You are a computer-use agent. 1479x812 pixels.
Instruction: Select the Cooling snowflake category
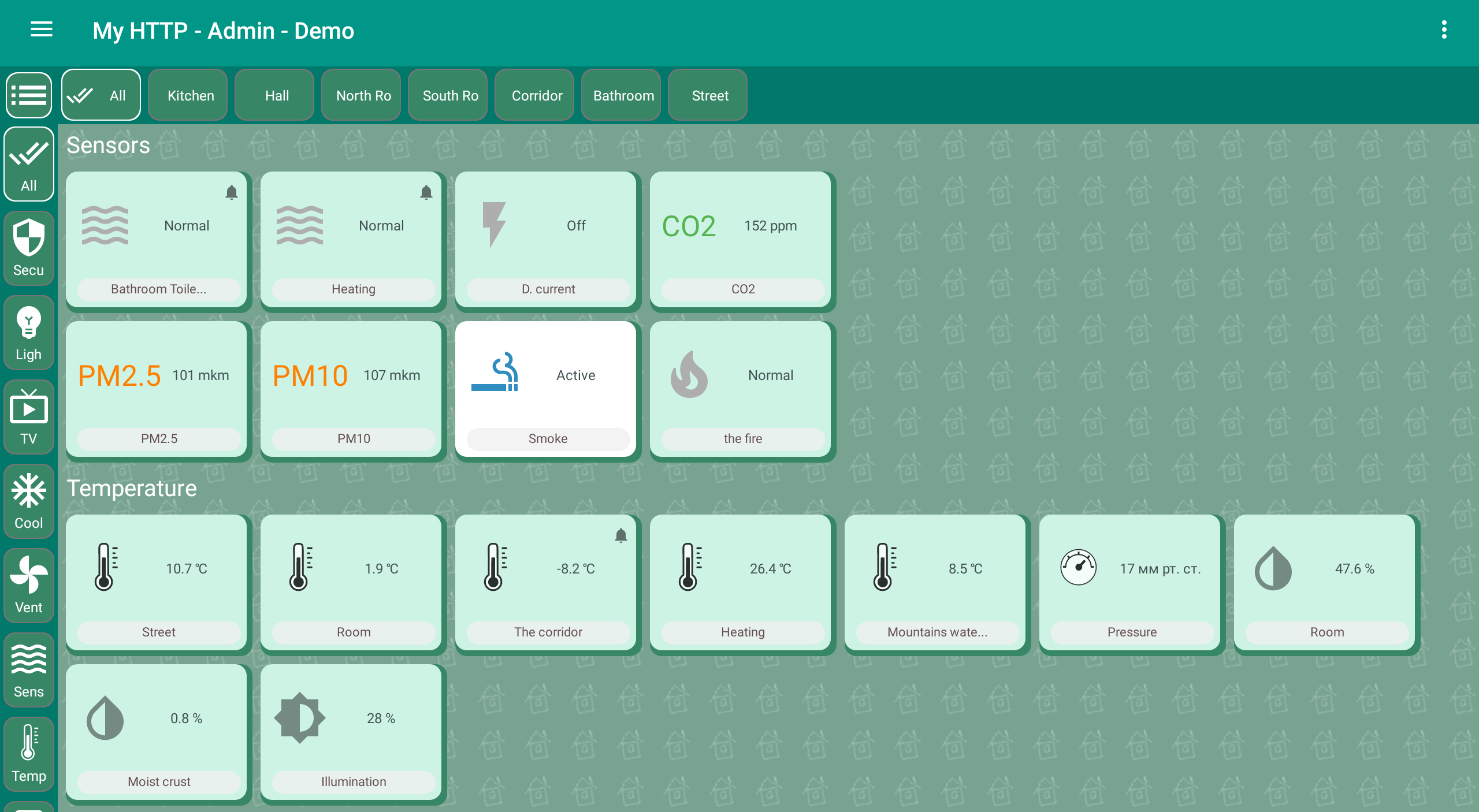(x=29, y=501)
